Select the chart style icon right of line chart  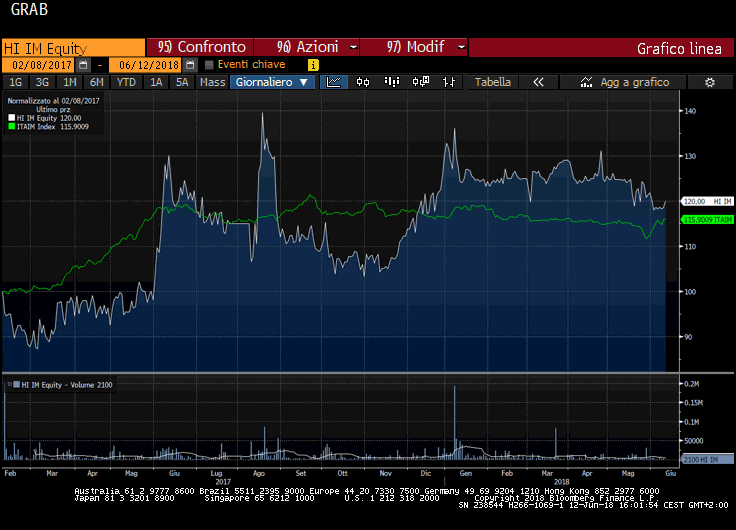[x=364, y=82]
